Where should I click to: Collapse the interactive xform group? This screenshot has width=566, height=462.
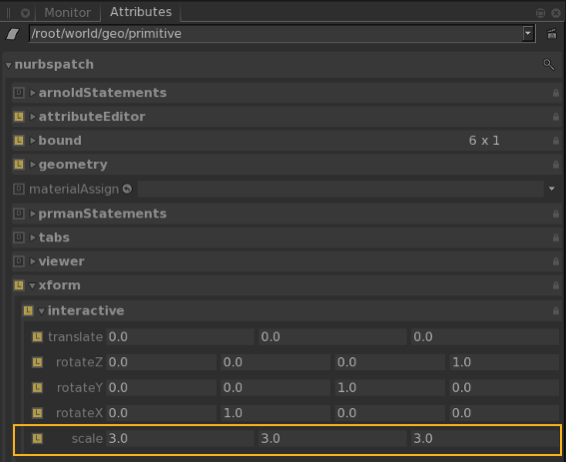(x=42, y=311)
